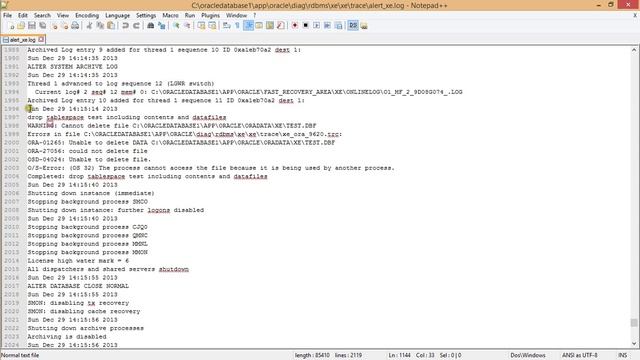Click the scroll-up arrow of vertical scrollbar
The image size is (640, 360).
point(634,50)
